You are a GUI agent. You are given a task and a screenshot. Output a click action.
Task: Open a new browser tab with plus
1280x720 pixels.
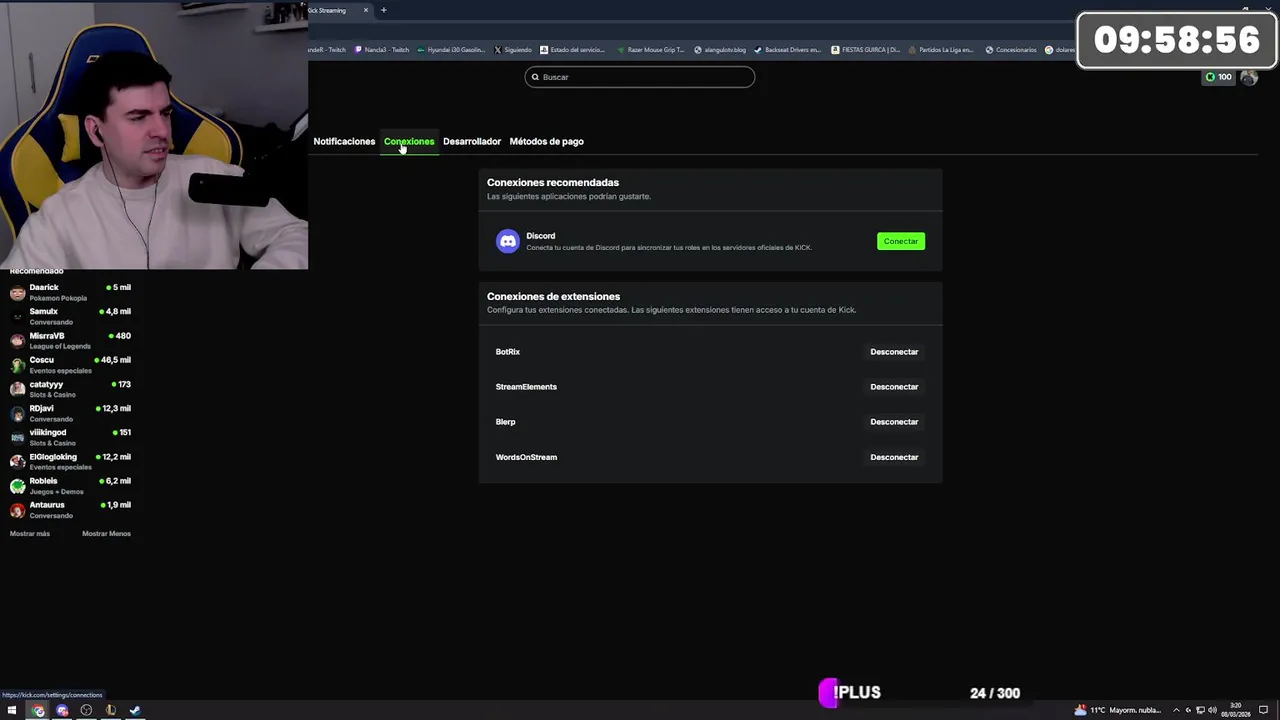(383, 10)
